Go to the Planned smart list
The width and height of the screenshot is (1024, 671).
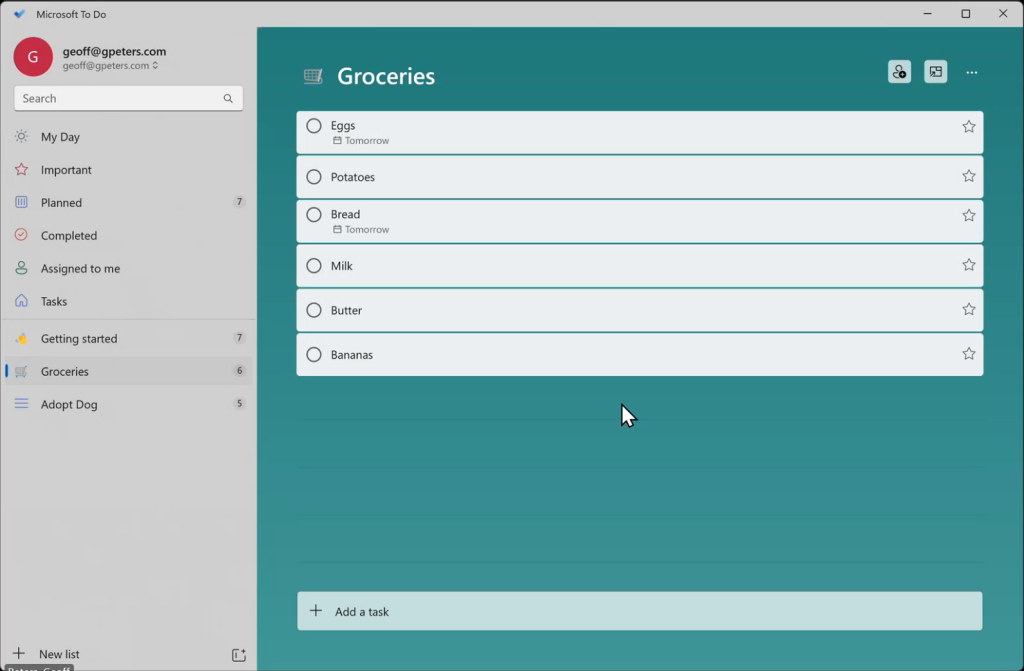tap(61, 203)
